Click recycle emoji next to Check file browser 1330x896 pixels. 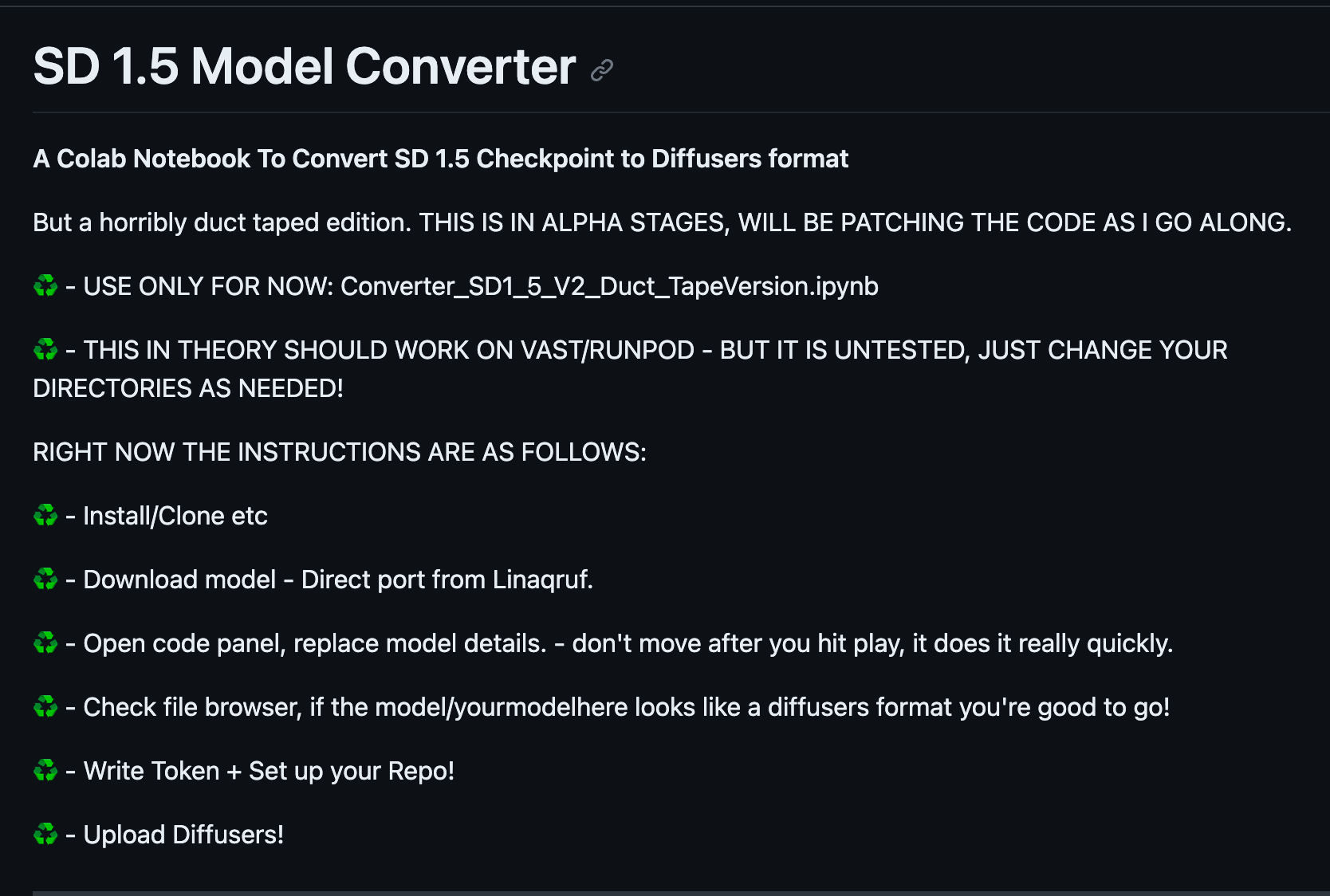45,707
